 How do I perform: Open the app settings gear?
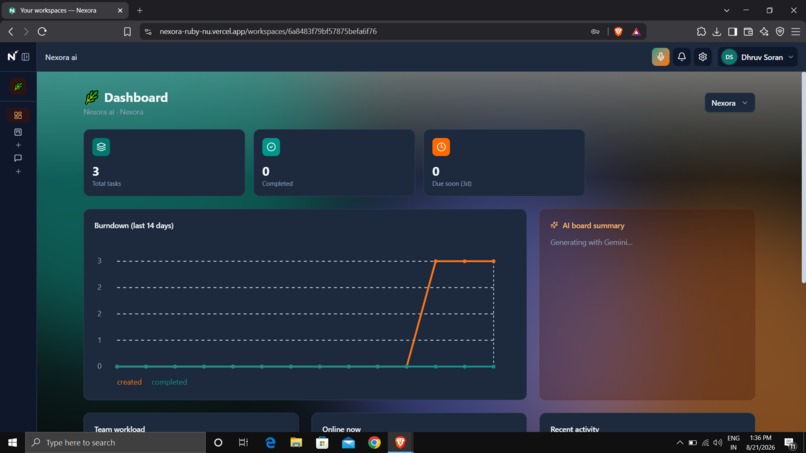703,57
